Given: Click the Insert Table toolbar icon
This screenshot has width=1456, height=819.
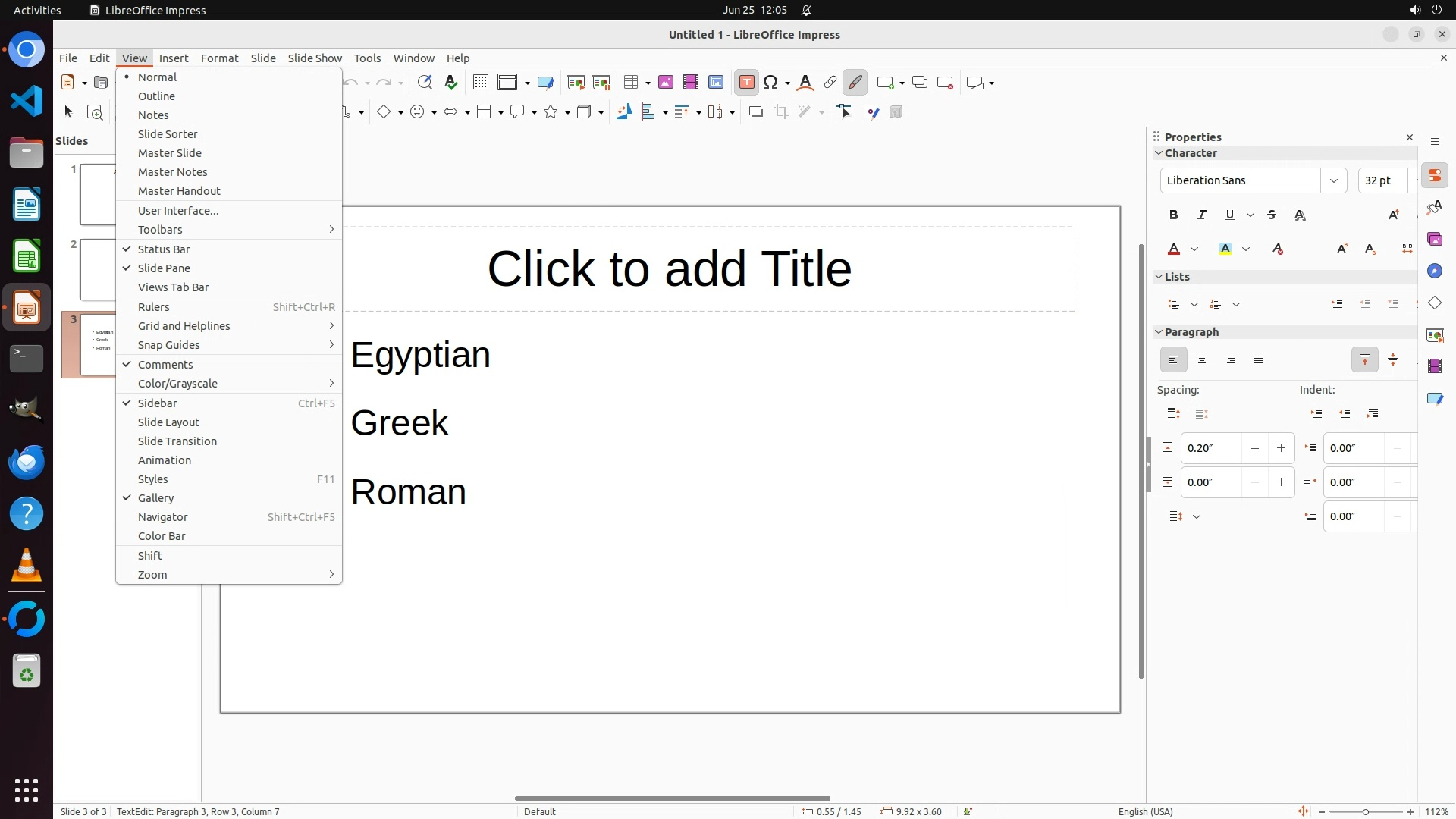Looking at the screenshot, I should 630,83.
